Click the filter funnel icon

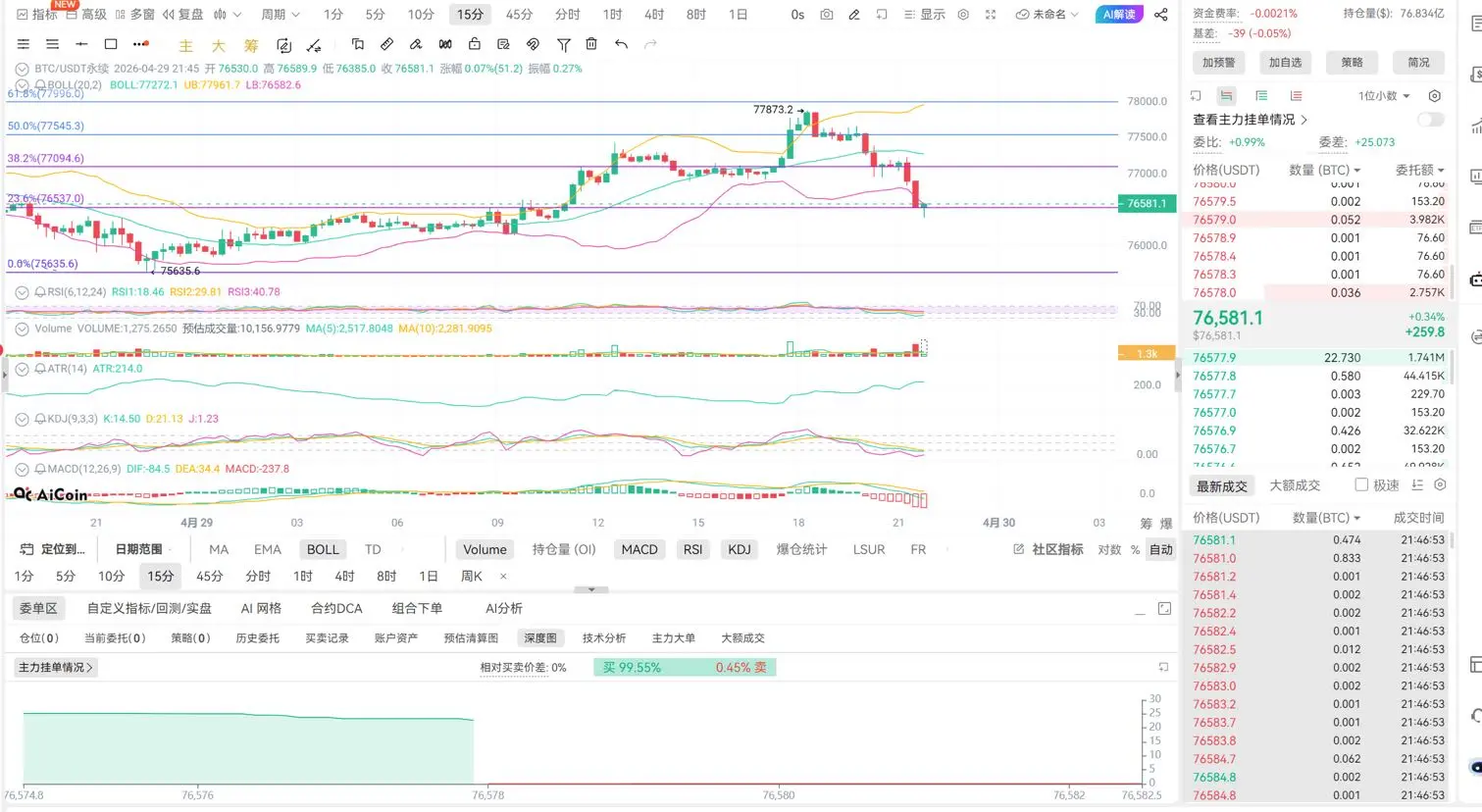coord(563,44)
